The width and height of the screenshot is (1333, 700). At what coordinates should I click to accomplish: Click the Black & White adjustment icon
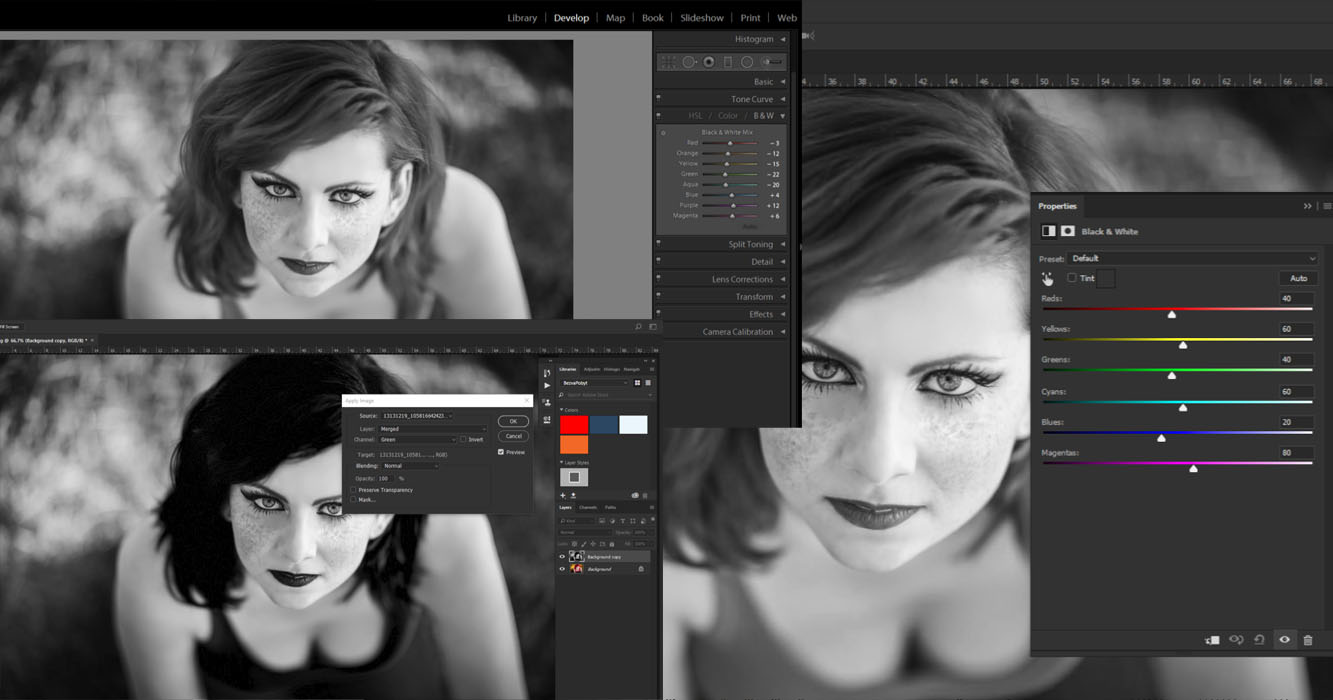1048,231
